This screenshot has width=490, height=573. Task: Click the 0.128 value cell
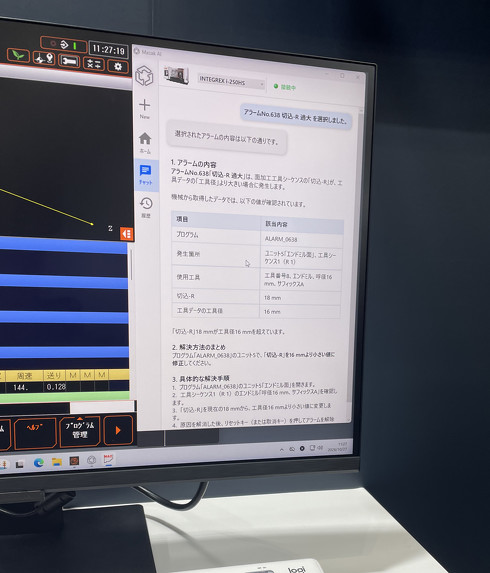point(56,387)
